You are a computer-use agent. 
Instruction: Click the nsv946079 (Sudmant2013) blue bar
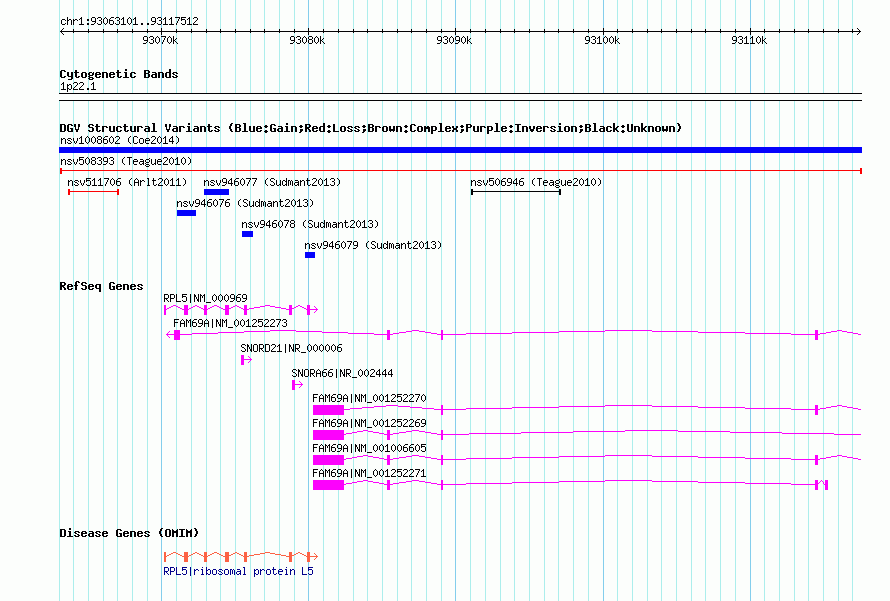click(x=310, y=255)
